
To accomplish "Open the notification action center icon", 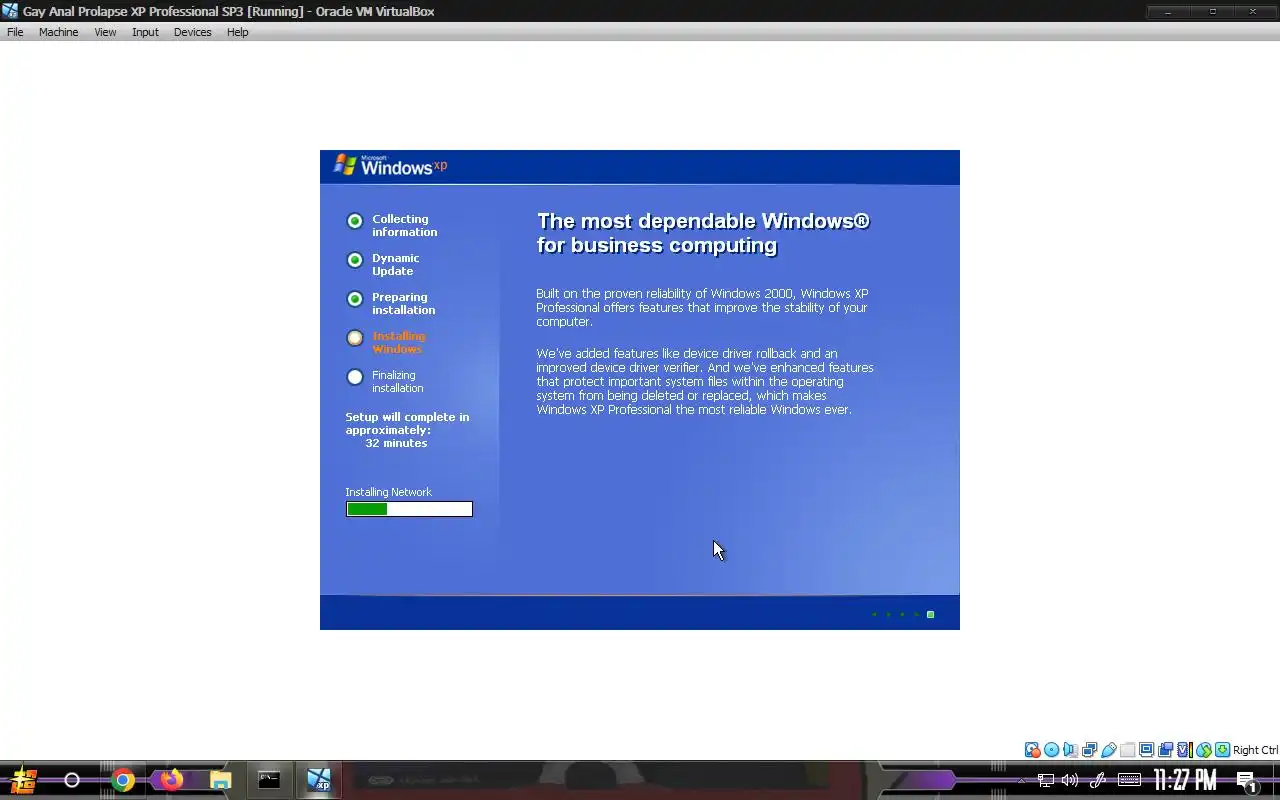I will pyautogui.click(x=1246, y=781).
